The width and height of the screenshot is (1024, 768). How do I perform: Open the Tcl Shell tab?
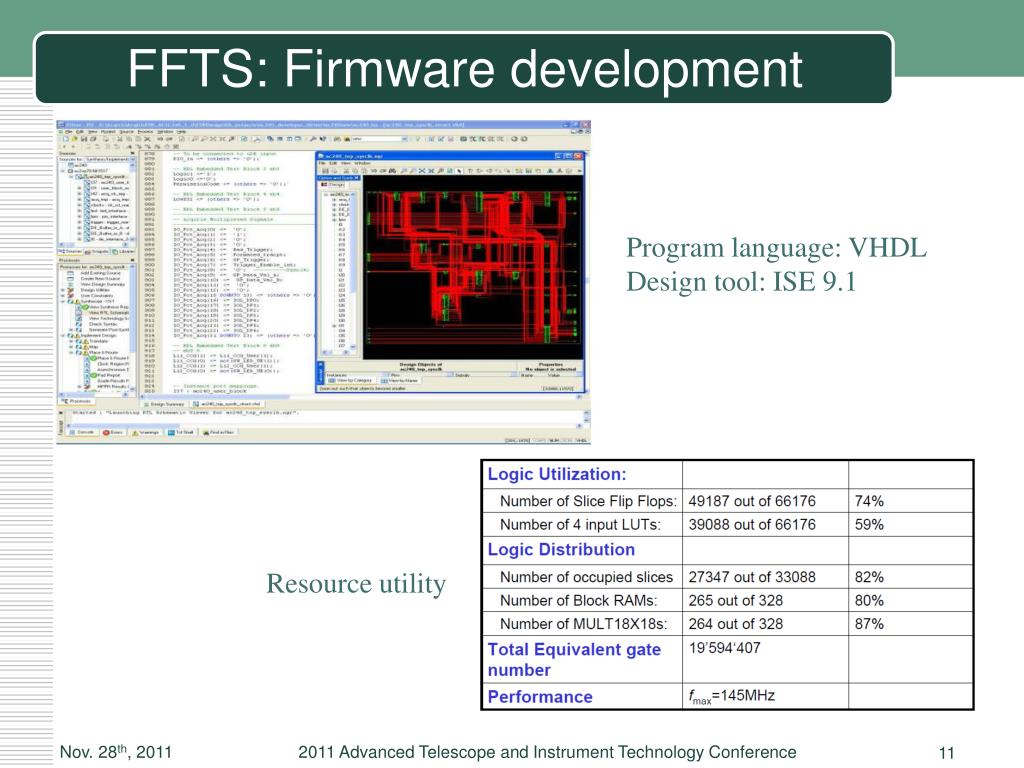tap(181, 432)
